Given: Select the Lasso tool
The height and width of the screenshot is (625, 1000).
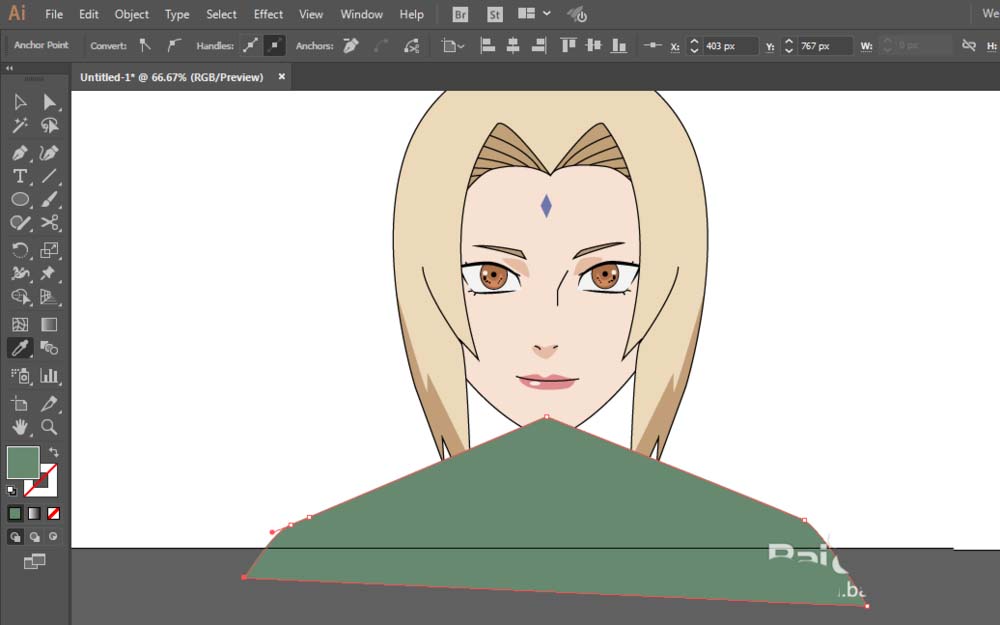Looking at the screenshot, I should click(x=49, y=126).
